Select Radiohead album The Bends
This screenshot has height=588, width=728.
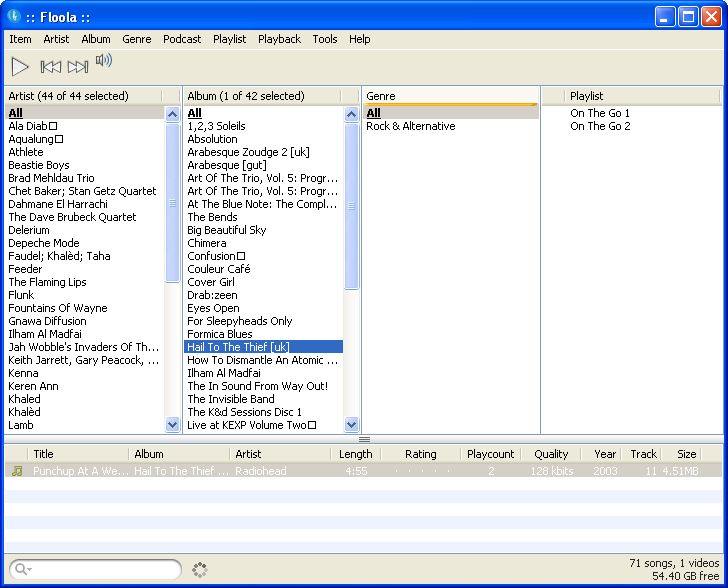click(x=212, y=217)
